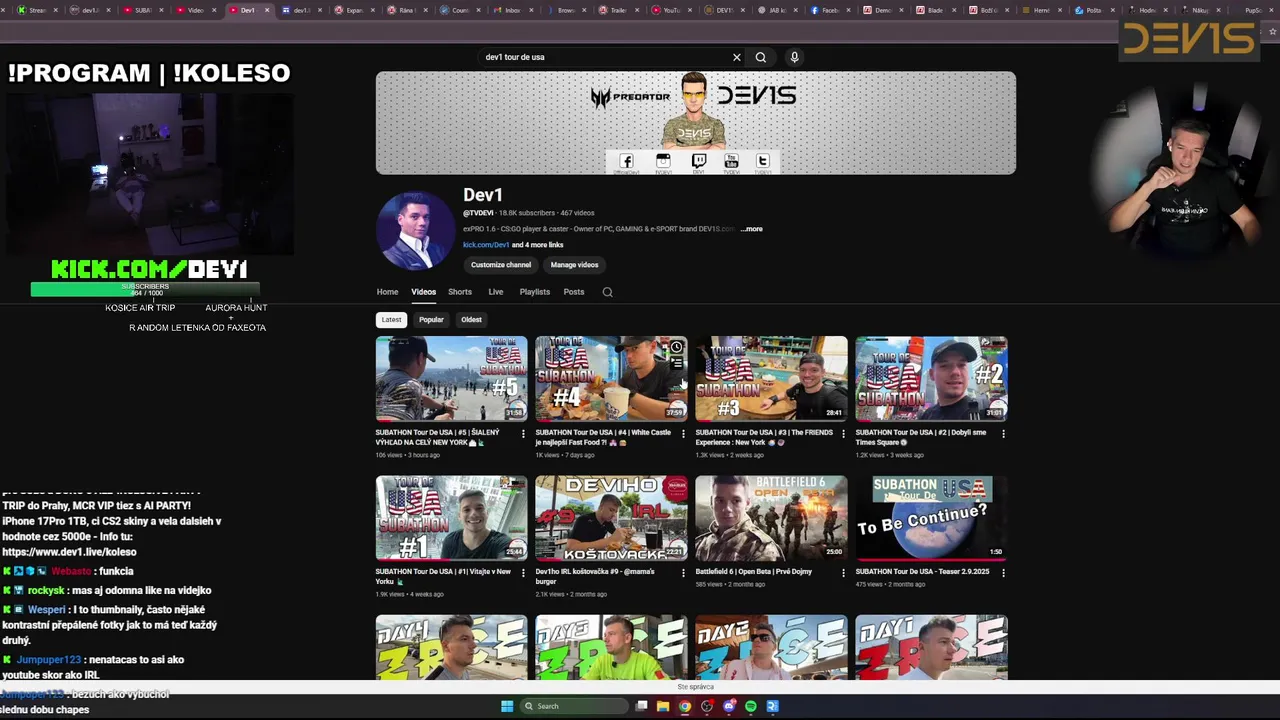Expand the 'and 4 more links' list
Viewport: 1280px width, 720px height.
pos(538,245)
